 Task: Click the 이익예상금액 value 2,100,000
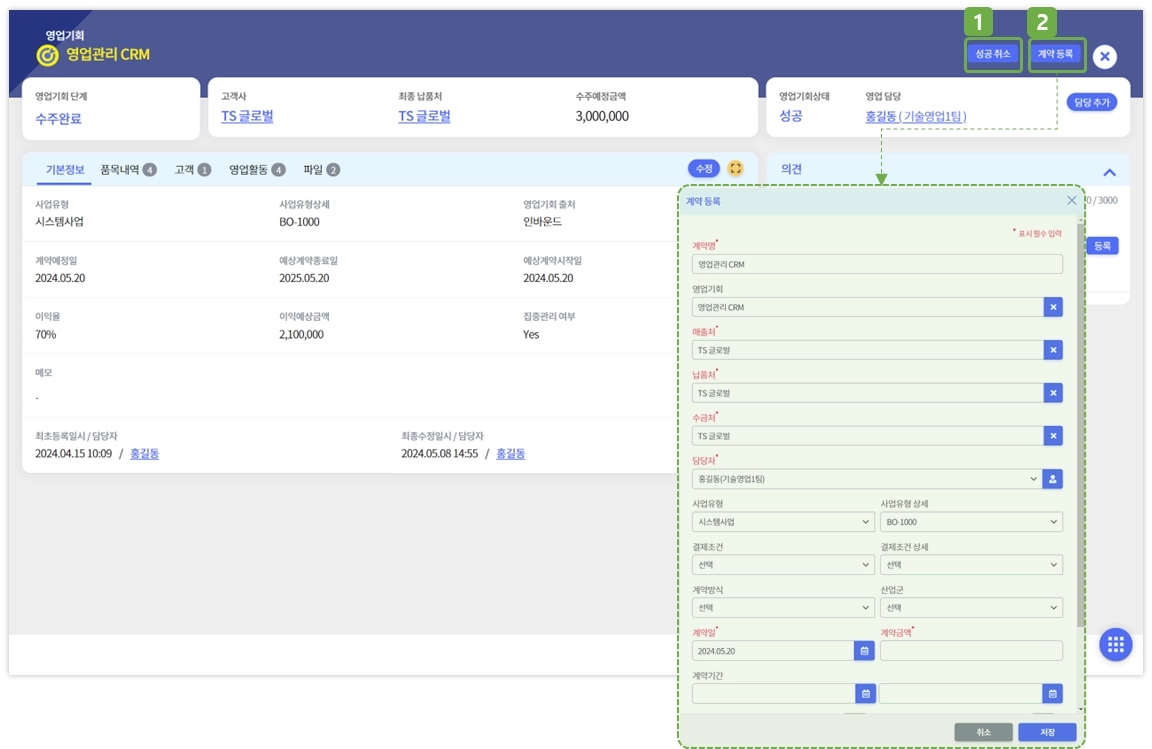coord(301,334)
